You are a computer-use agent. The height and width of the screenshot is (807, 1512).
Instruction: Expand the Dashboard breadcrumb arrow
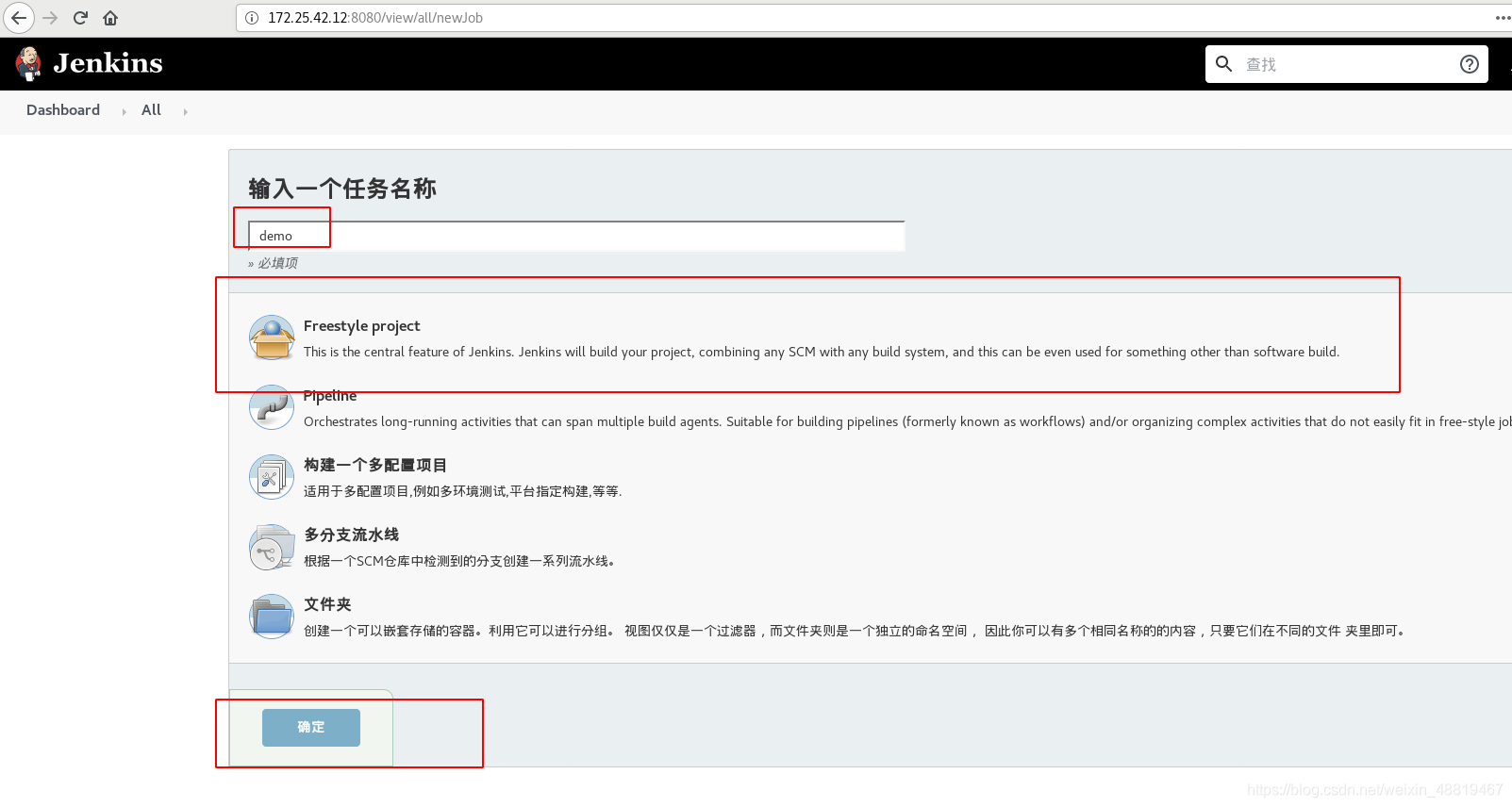(x=124, y=111)
